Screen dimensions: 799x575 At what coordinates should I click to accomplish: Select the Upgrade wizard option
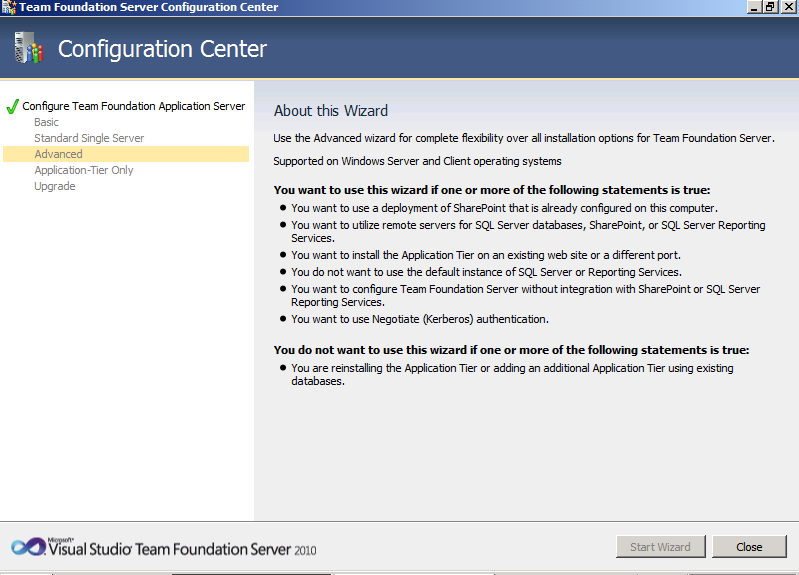pos(55,186)
